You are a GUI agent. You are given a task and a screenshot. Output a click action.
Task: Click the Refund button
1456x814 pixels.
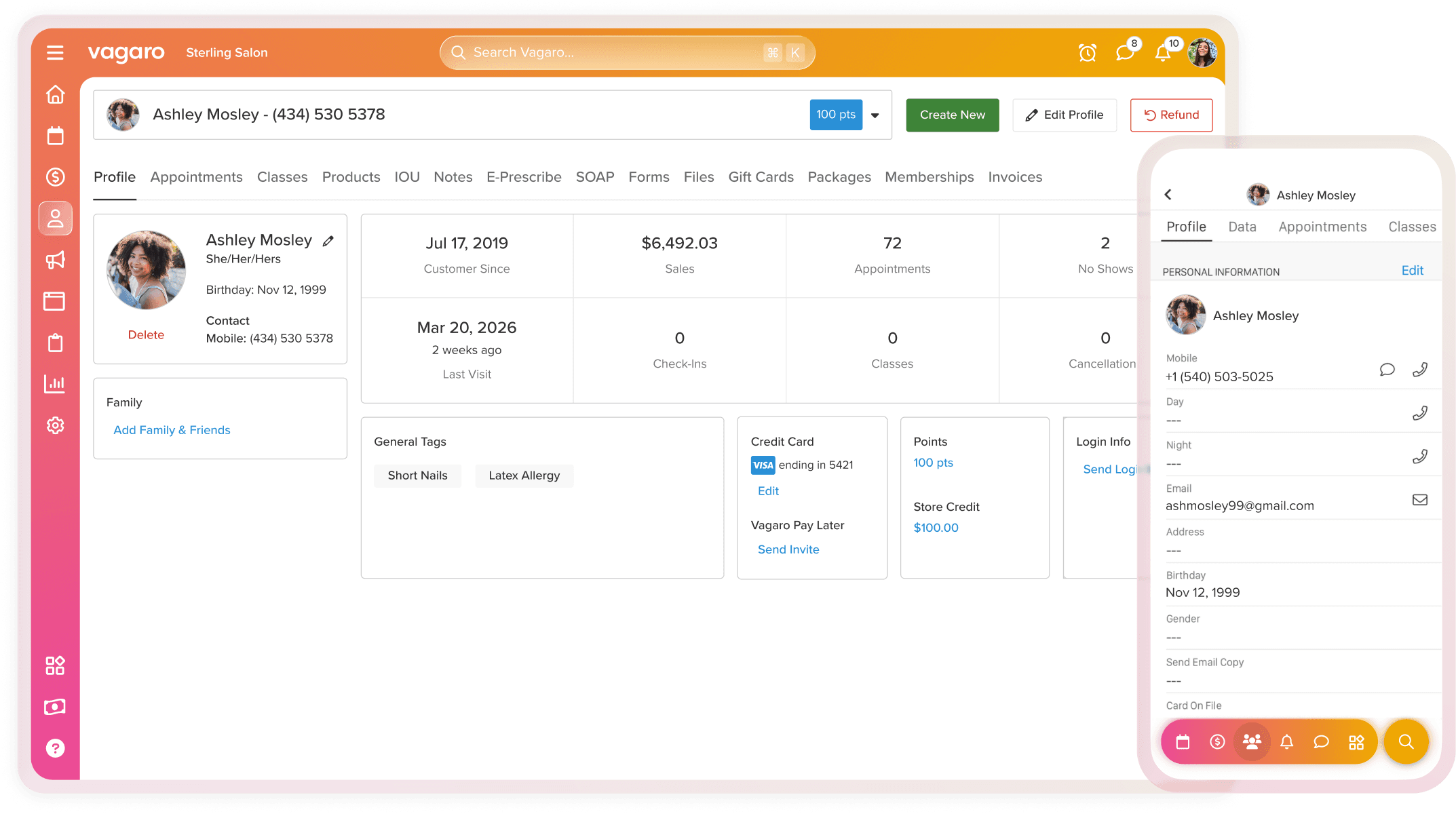coord(1171,115)
